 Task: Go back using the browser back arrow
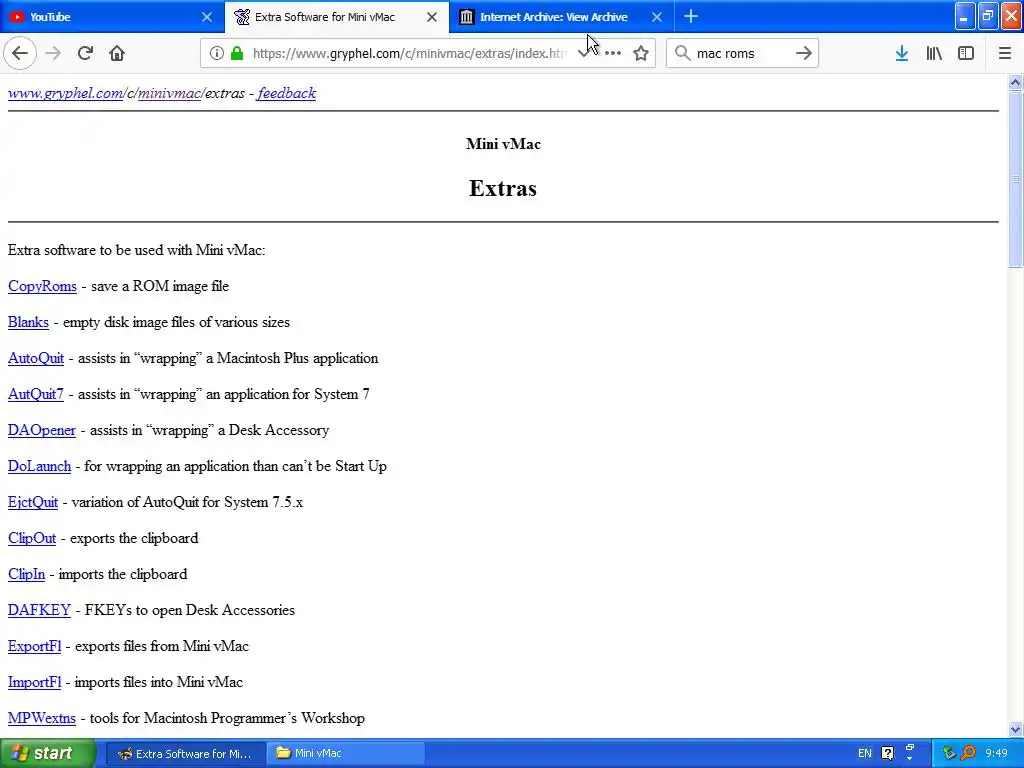(20, 53)
